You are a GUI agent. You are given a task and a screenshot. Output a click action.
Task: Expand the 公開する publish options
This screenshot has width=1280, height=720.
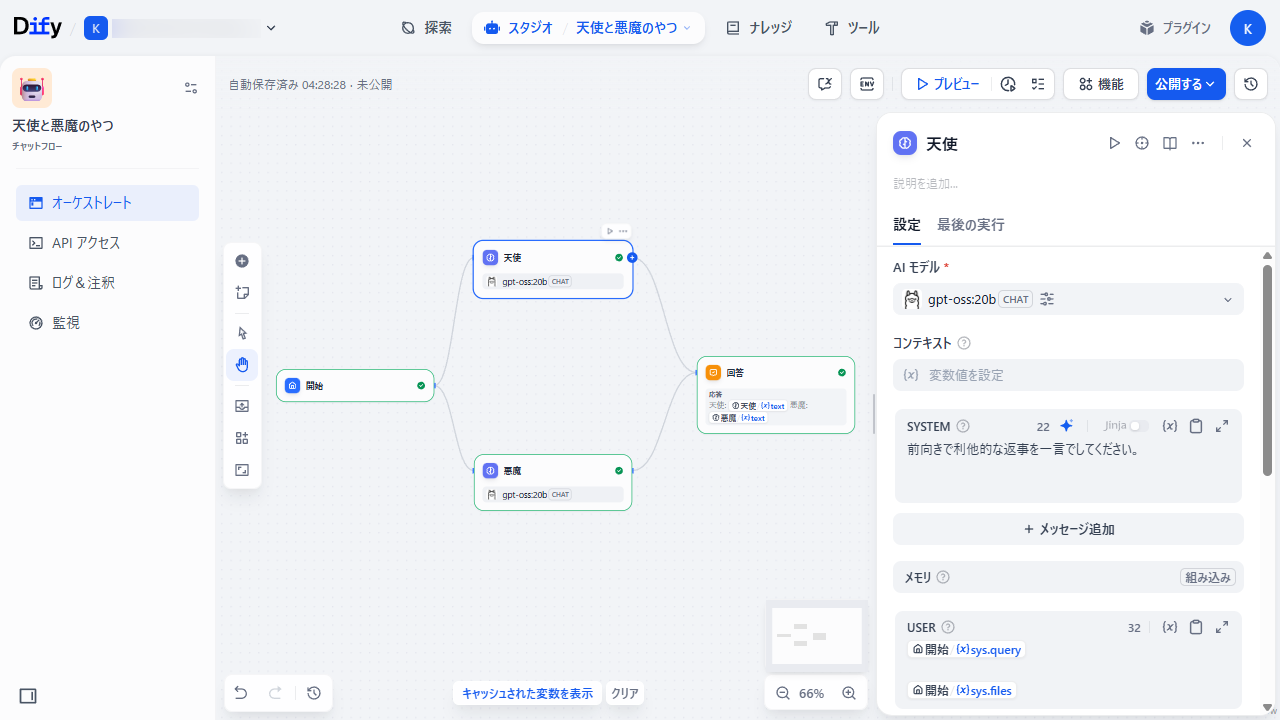point(1186,84)
